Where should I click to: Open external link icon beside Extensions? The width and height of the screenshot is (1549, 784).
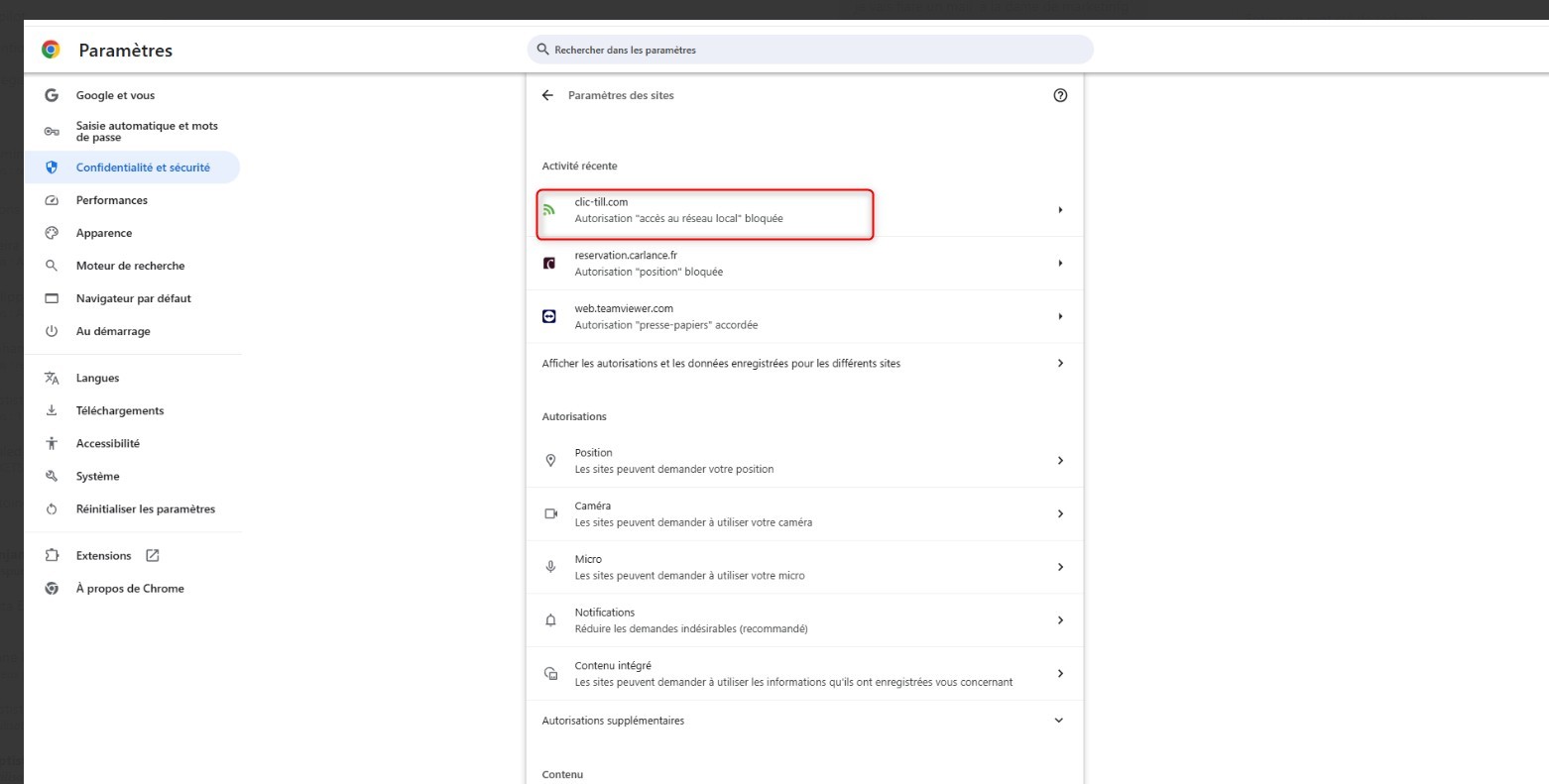[x=153, y=556]
